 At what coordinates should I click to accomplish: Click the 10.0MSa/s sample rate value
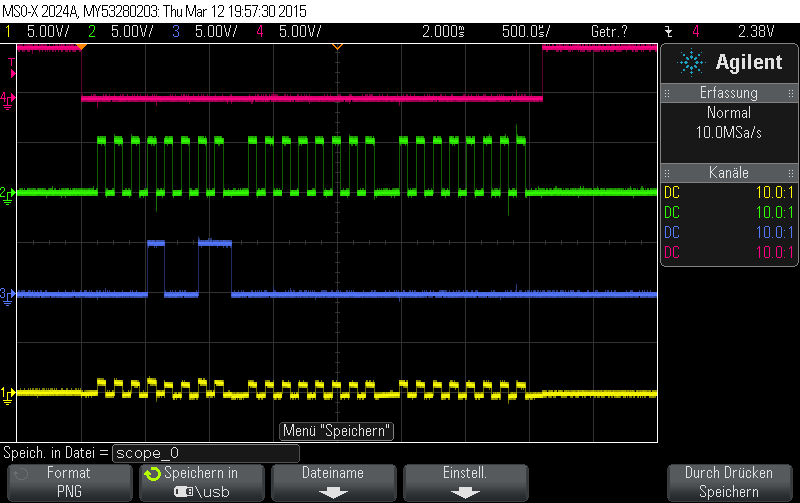click(729, 133)
